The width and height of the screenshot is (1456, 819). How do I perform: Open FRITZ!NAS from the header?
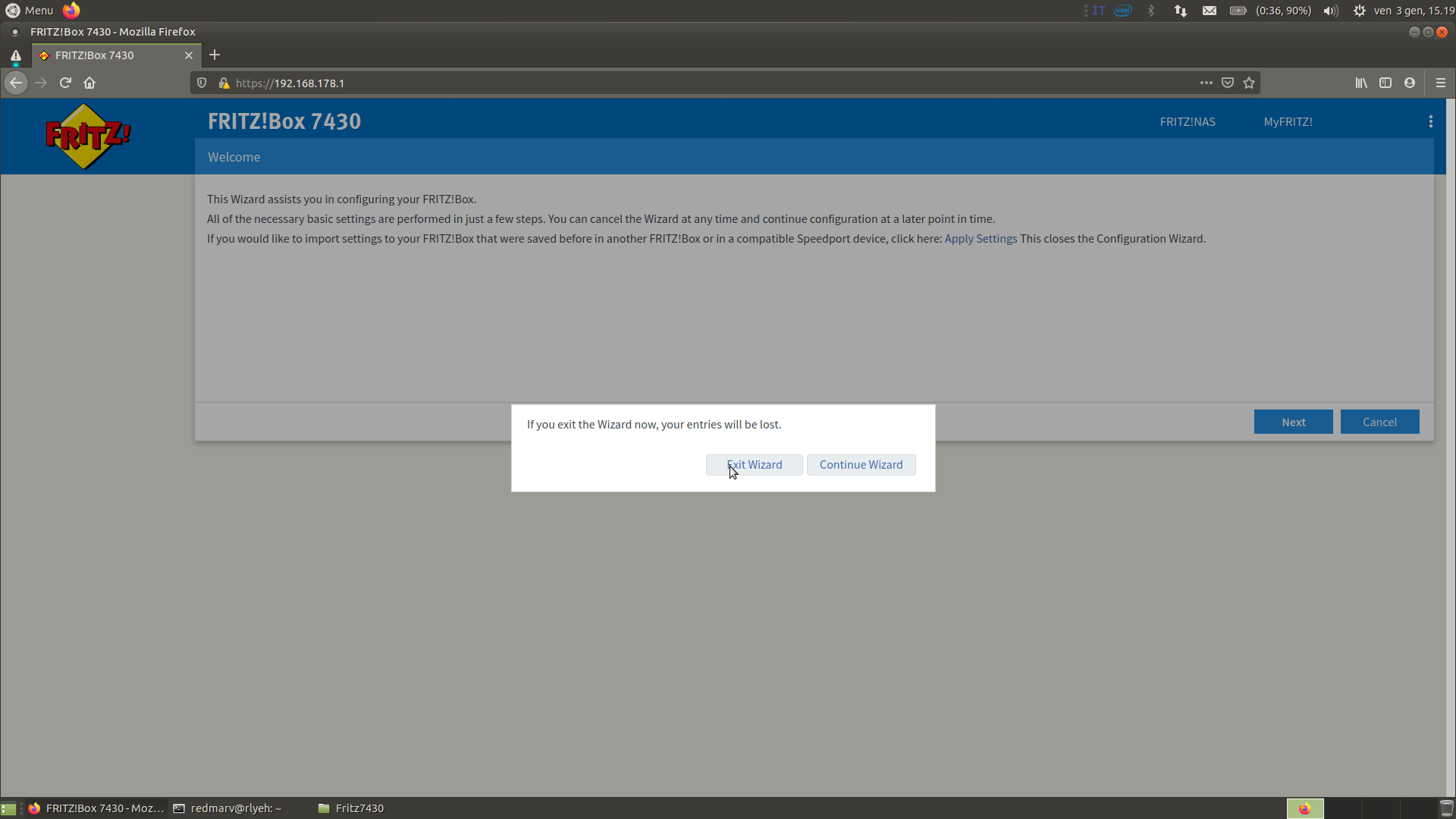[x=1187, y=122]
